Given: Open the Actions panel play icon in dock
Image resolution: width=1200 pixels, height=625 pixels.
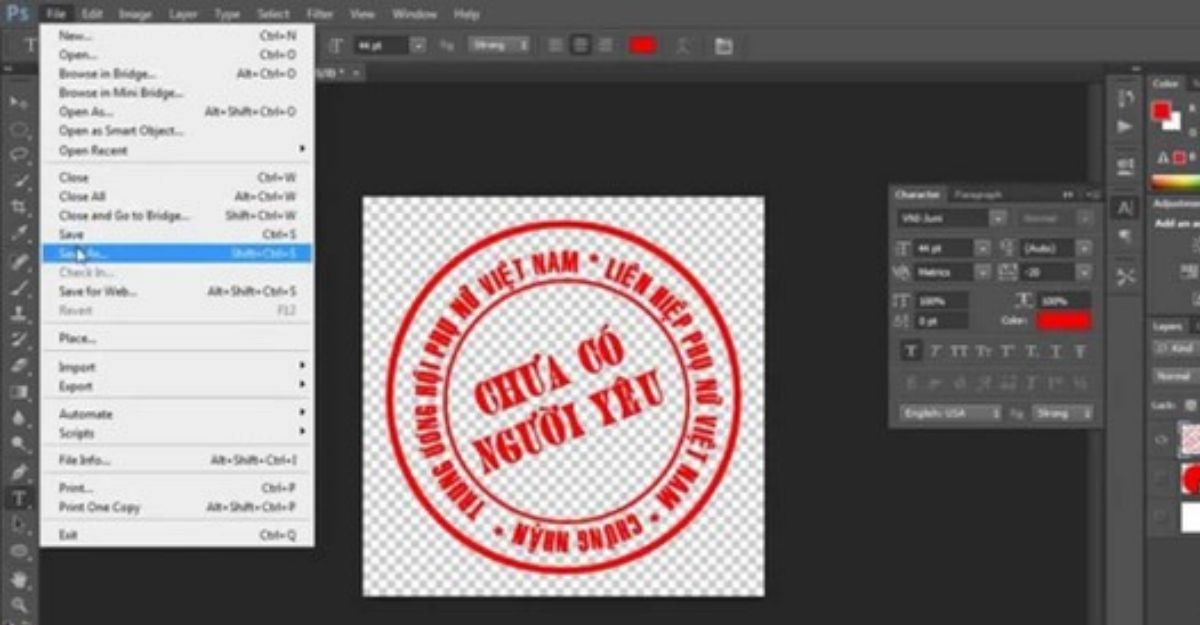Looking at the screenshot, I should 1125,127.
